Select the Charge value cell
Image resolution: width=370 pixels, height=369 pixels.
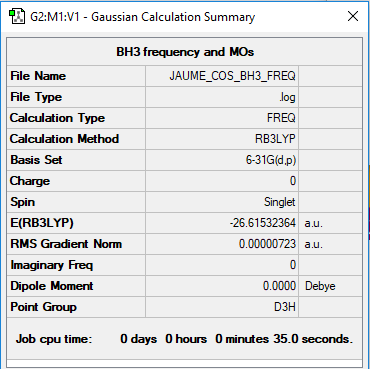pyautogui.click(x=222, y=181)
